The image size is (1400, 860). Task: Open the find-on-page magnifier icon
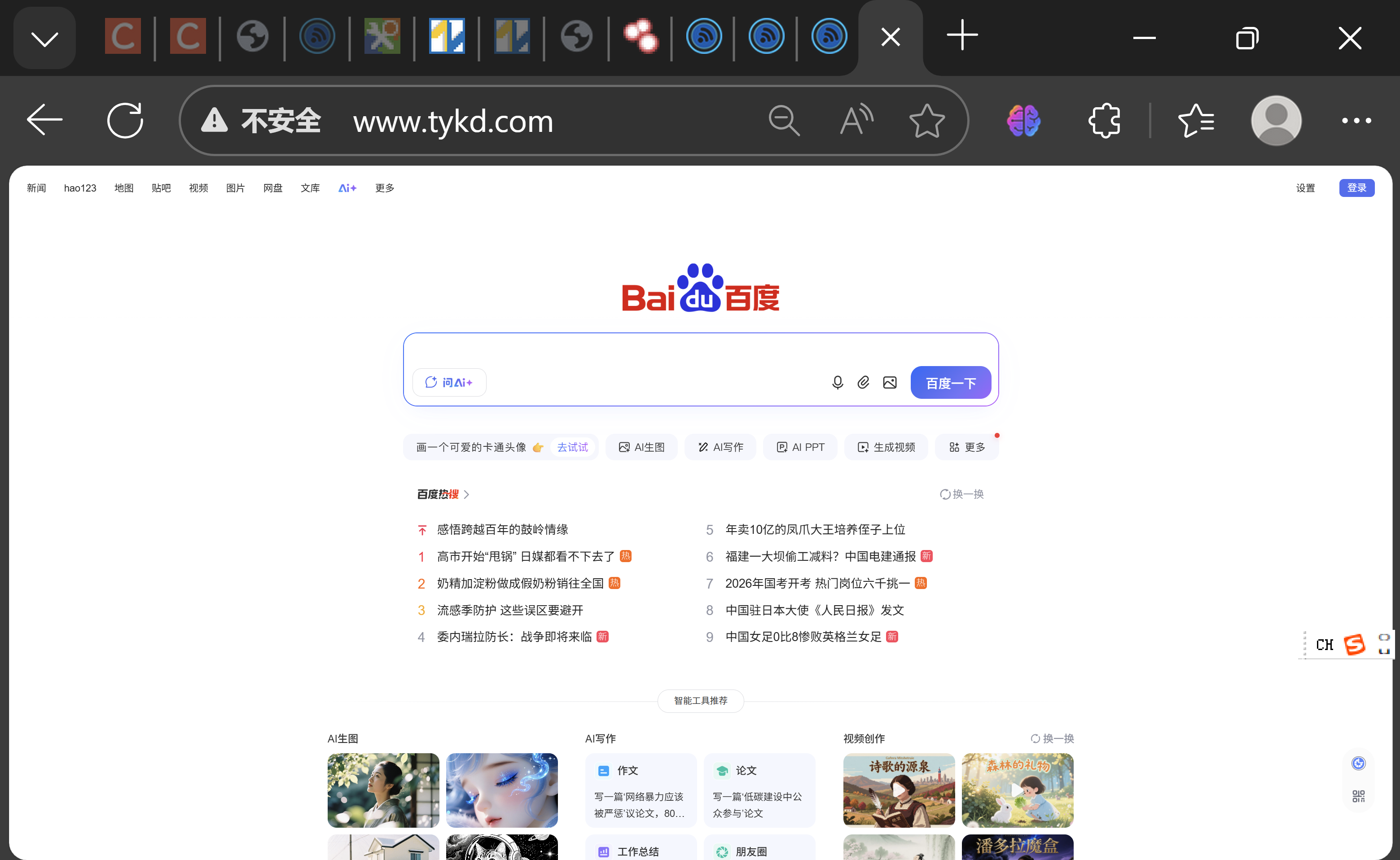point(784,120)
